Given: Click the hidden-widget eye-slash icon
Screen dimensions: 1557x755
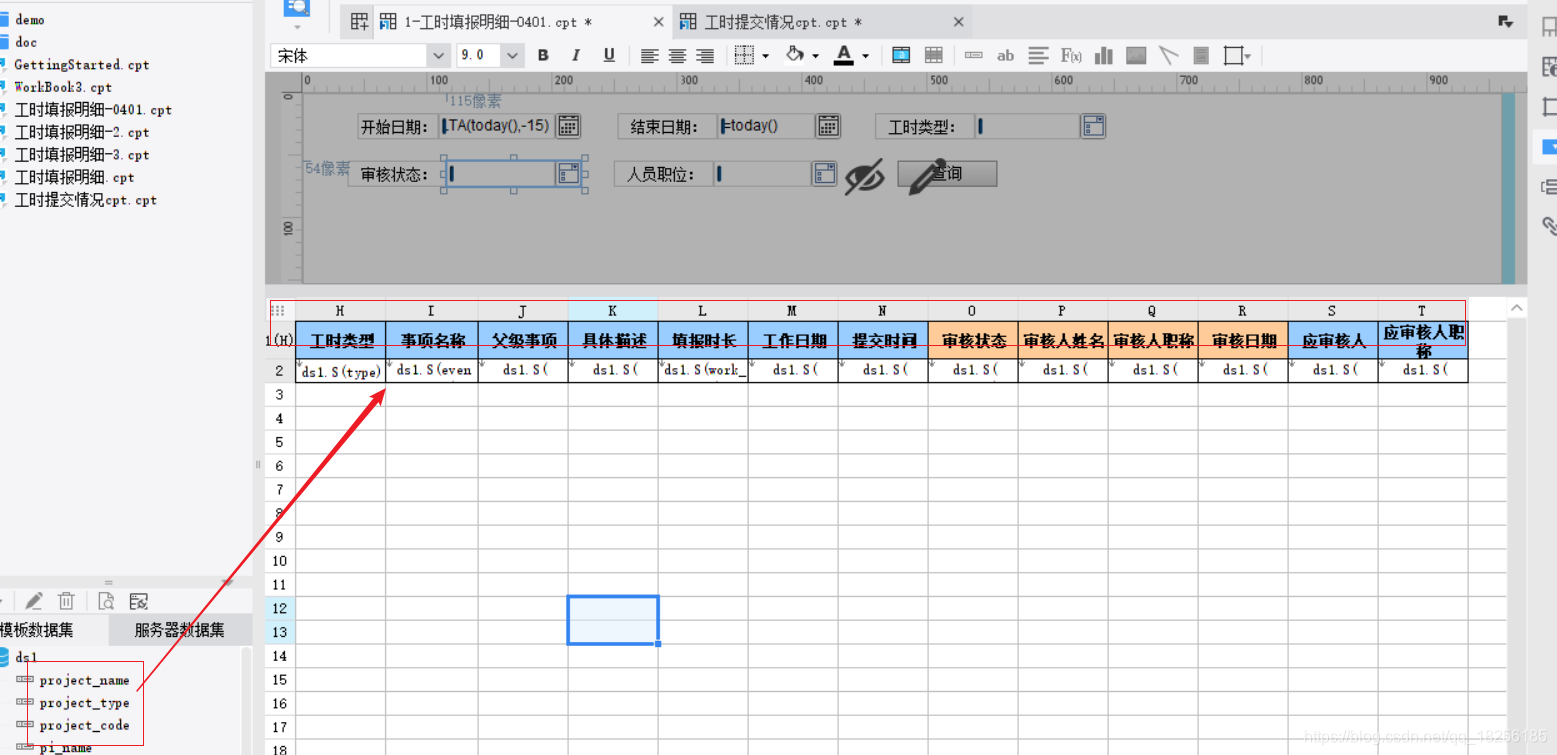Looking at the screenshot, I should (864, 176).
